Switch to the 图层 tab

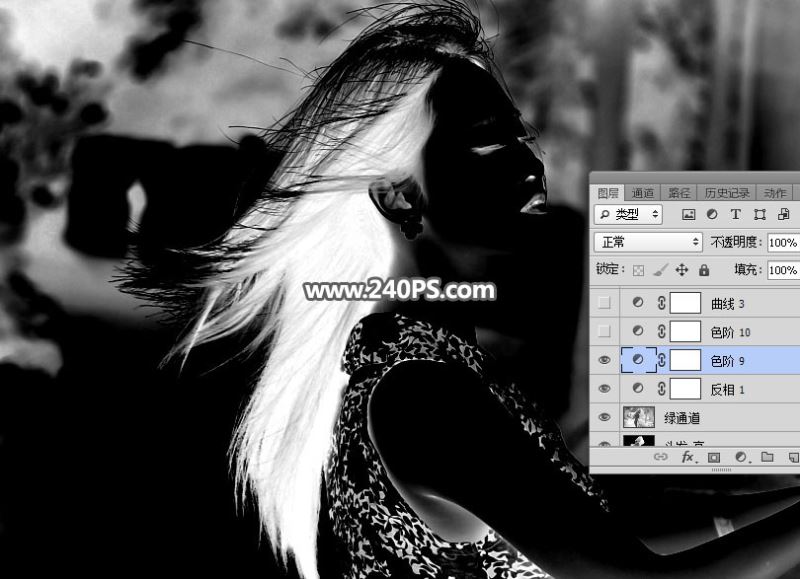pos(608,193)
